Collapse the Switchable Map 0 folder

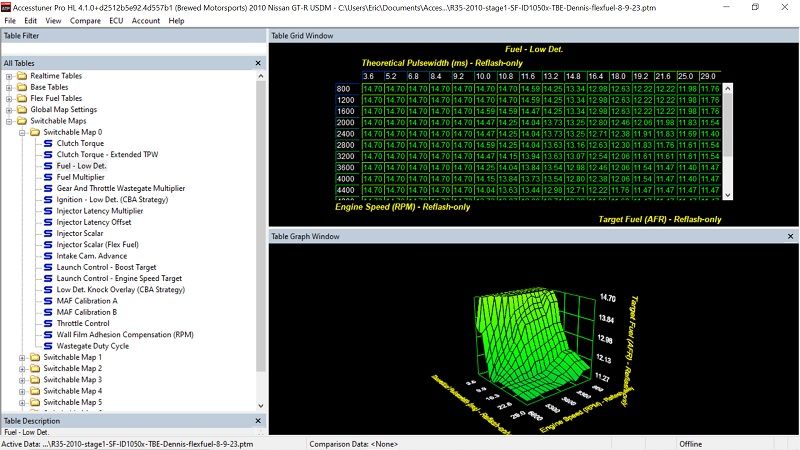(22, 133)
